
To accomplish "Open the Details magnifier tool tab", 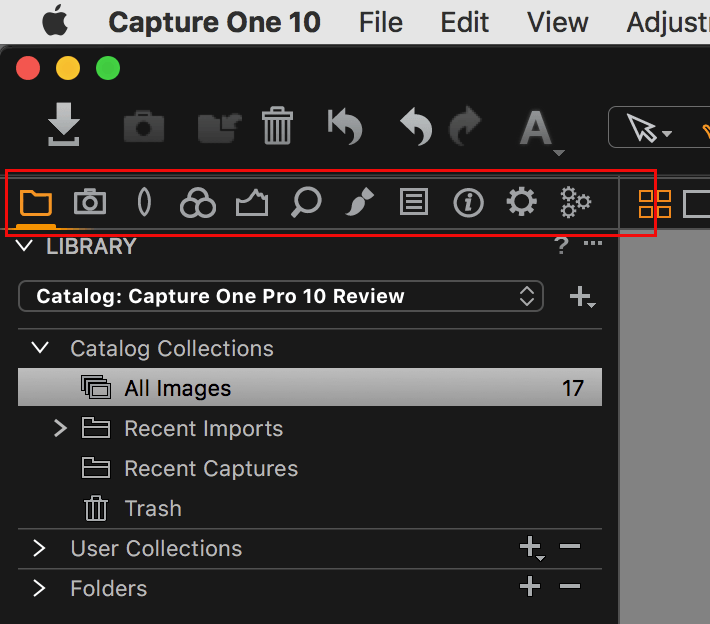I will [306, 202].
